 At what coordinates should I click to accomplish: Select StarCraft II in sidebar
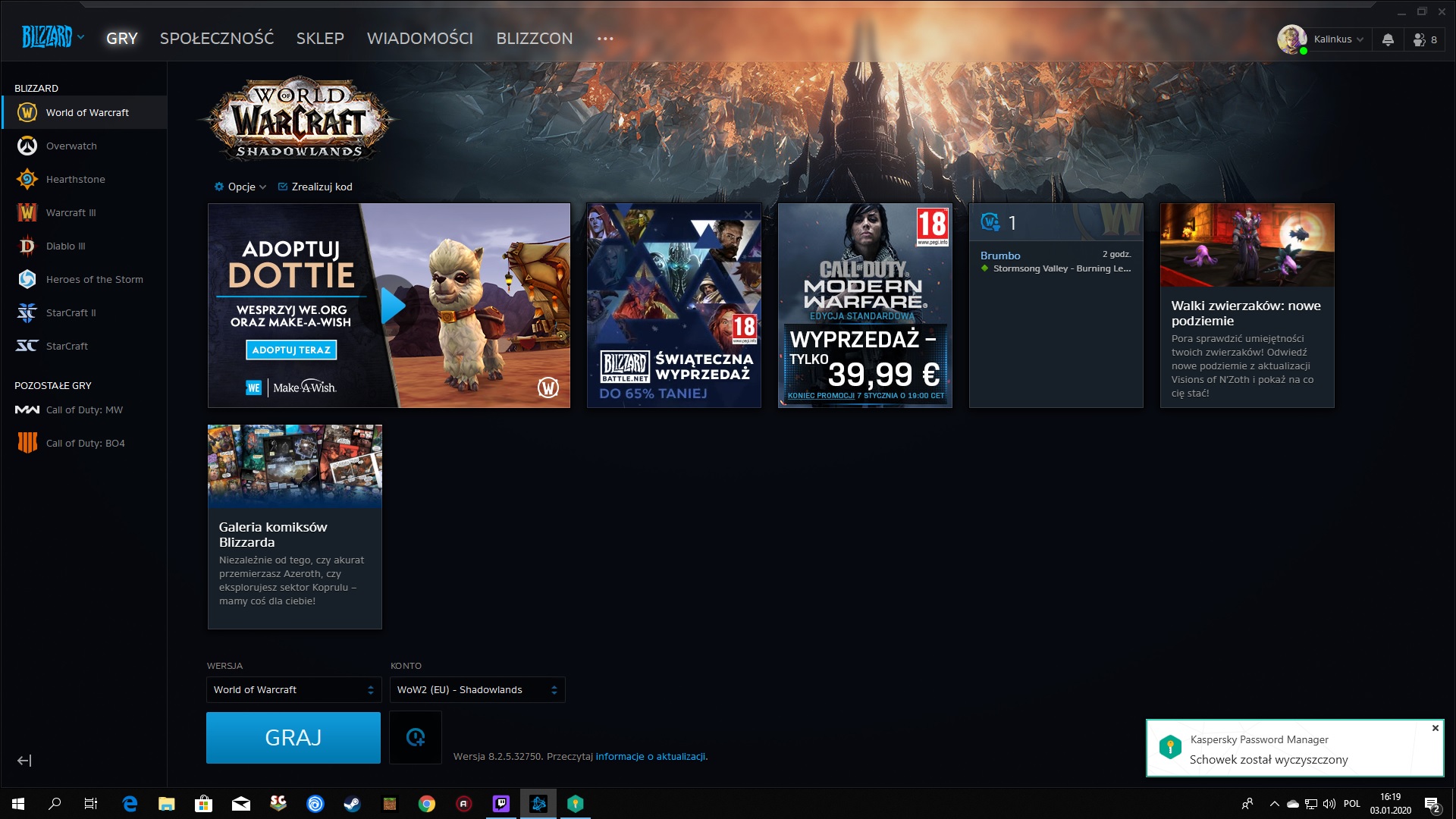[71, 312]
